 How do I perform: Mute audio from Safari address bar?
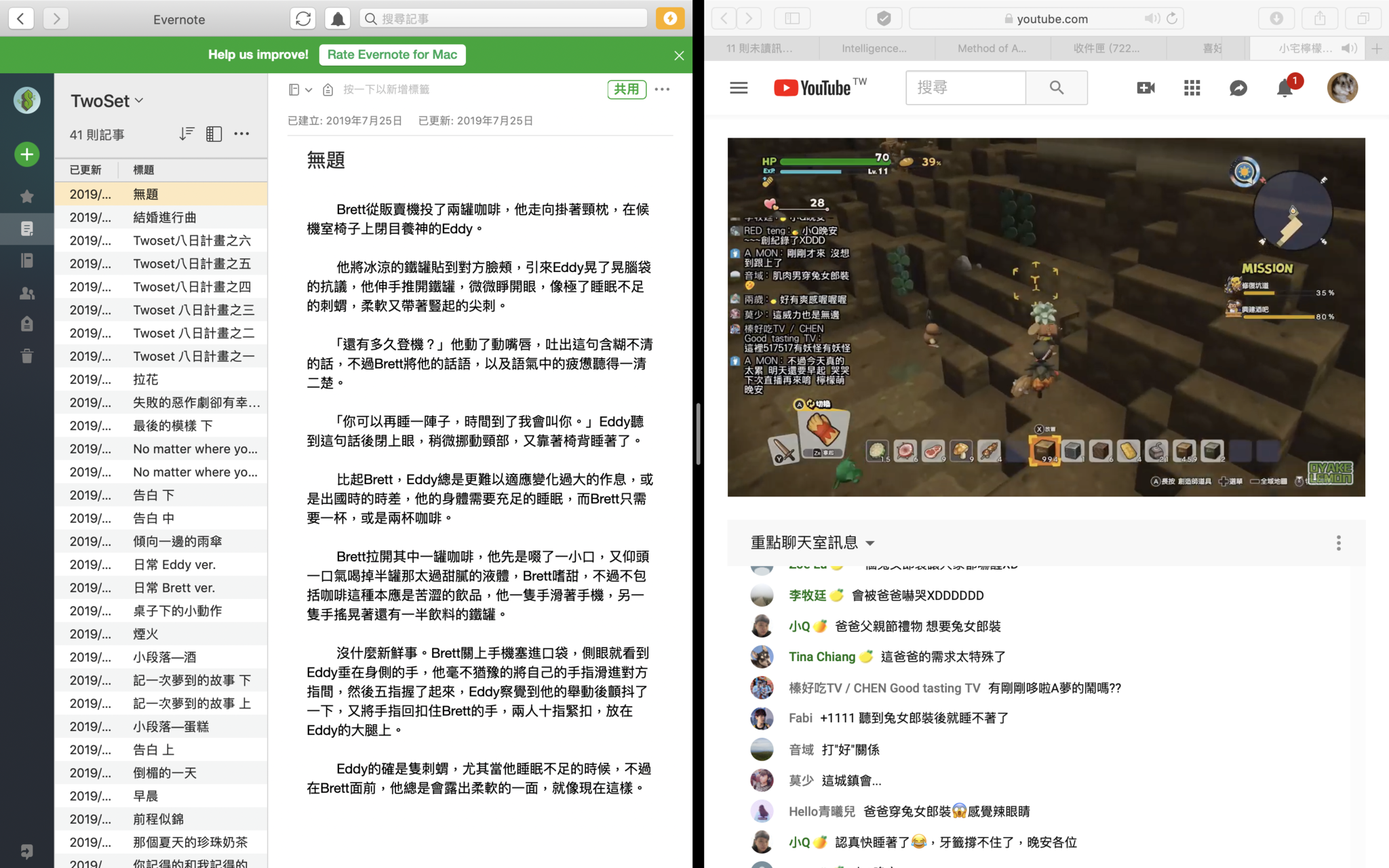pyautogui.click(x=1152, y=18)
